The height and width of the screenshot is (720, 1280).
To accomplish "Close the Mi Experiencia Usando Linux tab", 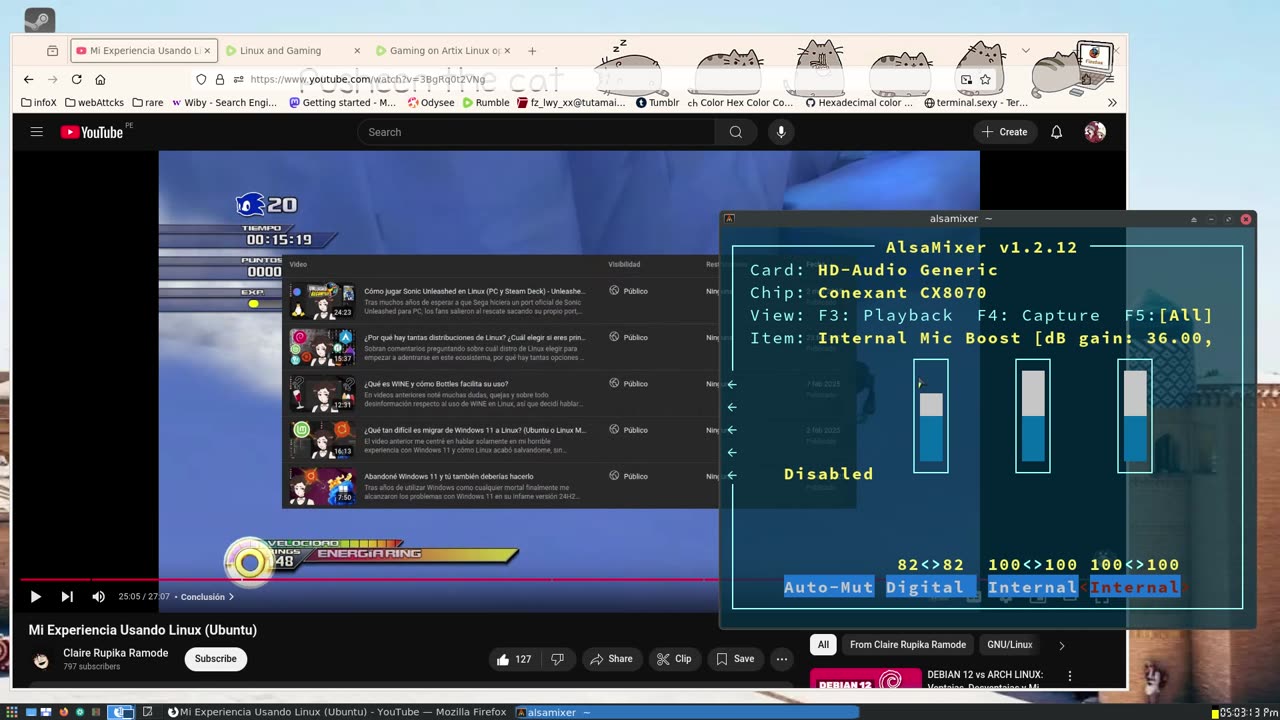I will click(x=207, y=50).
